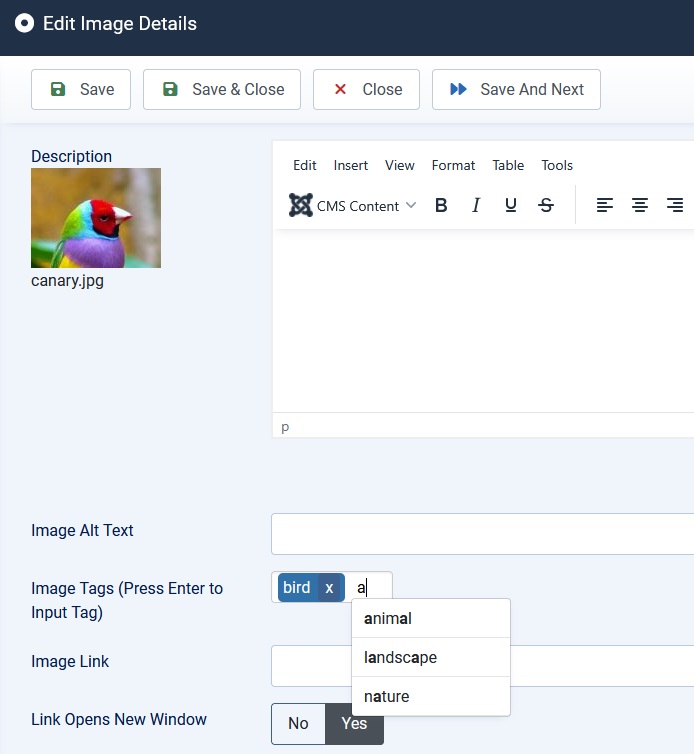
Task: Open the View menu in editor
Action: [x=400, y=165]
